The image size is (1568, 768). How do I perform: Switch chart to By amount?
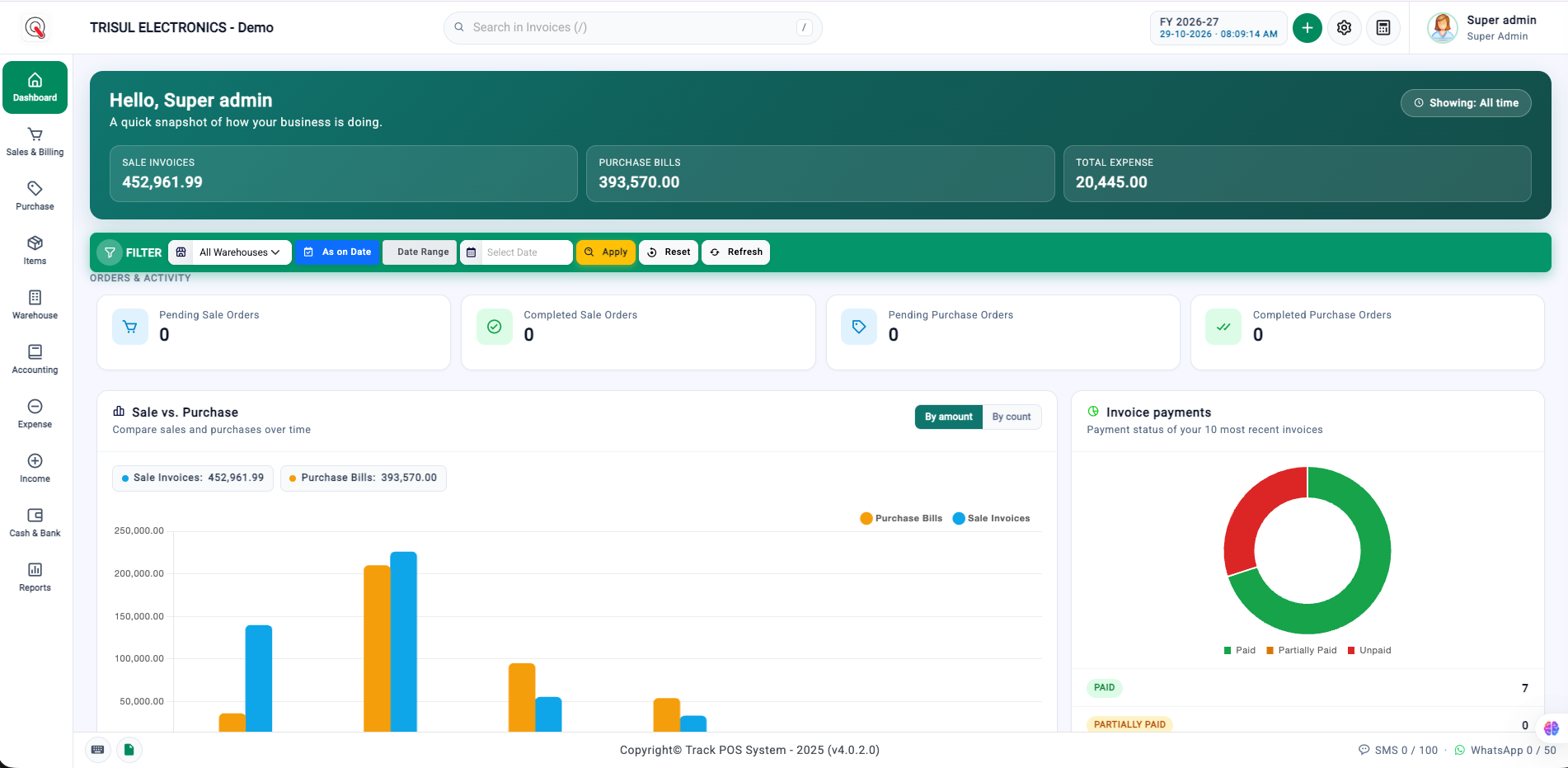click(948, 417)
